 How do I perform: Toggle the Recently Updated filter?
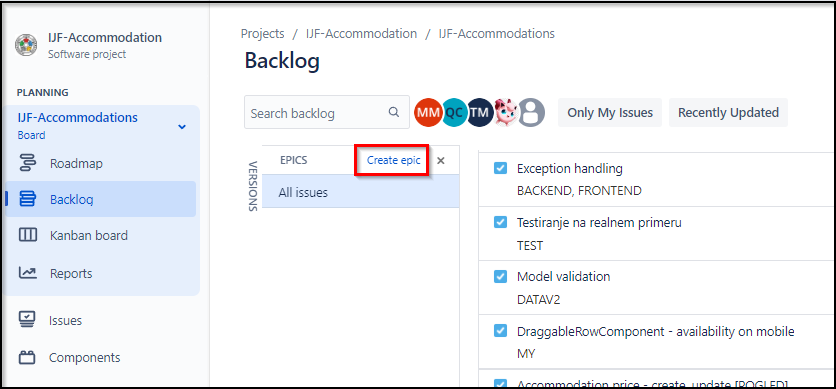728,112
